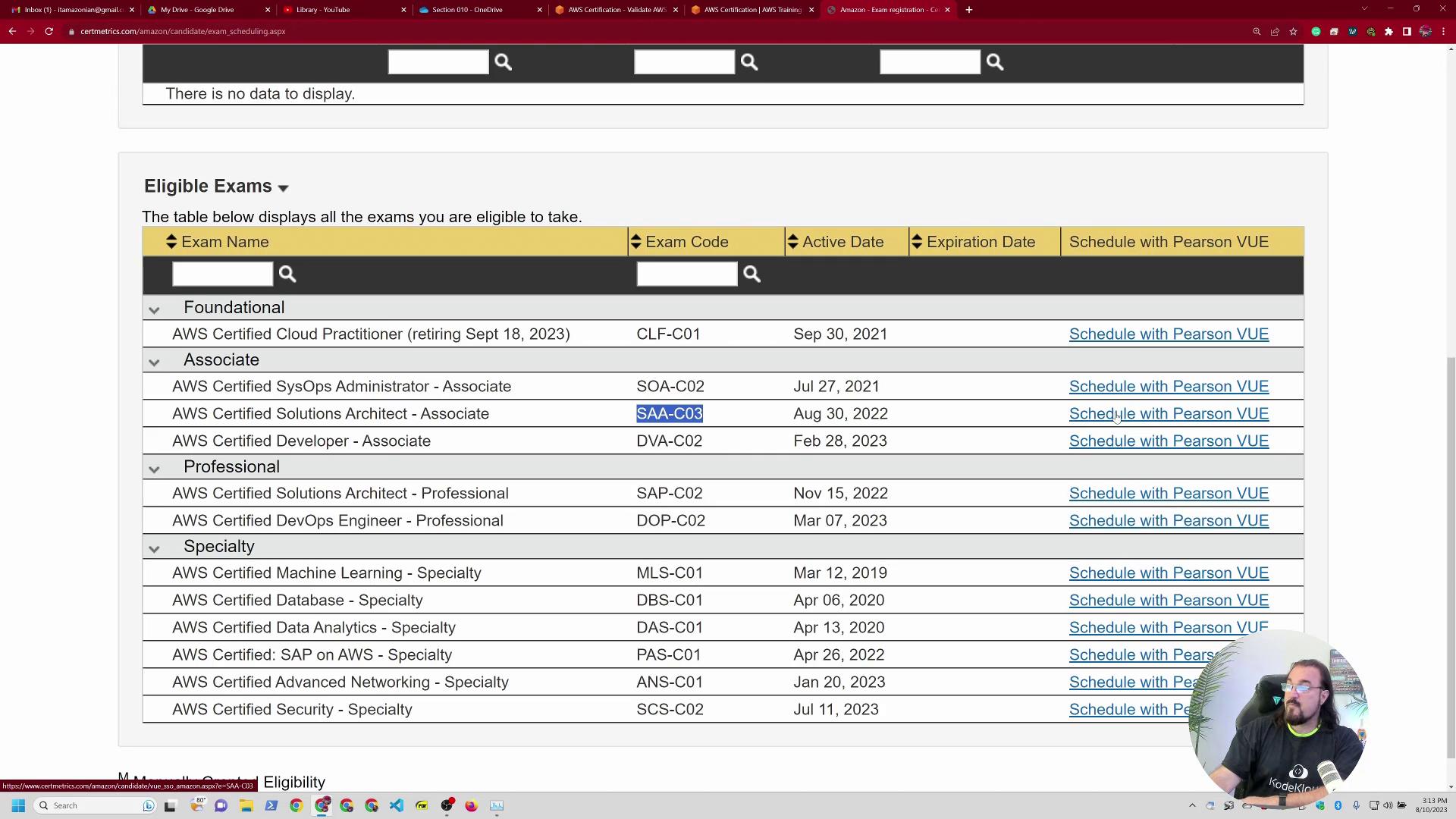Sort by the Active Date column arrows
The width and height of the screenshot is (1456, 819).
point(792,242)
